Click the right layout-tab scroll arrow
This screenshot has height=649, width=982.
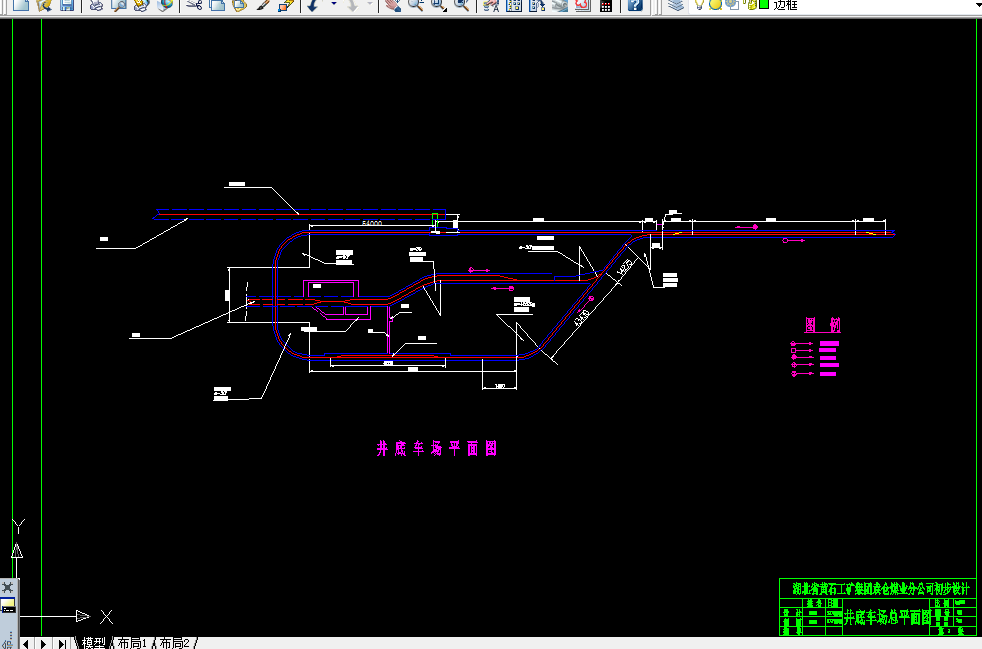44,643
